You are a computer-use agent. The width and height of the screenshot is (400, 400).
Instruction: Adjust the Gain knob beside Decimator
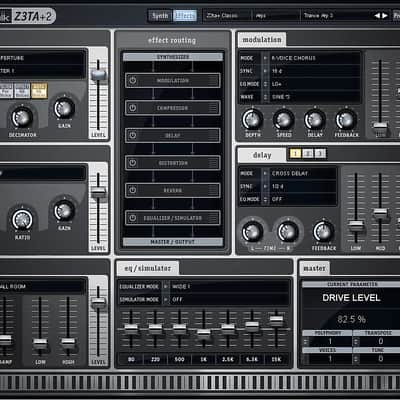tap(64, 108)
